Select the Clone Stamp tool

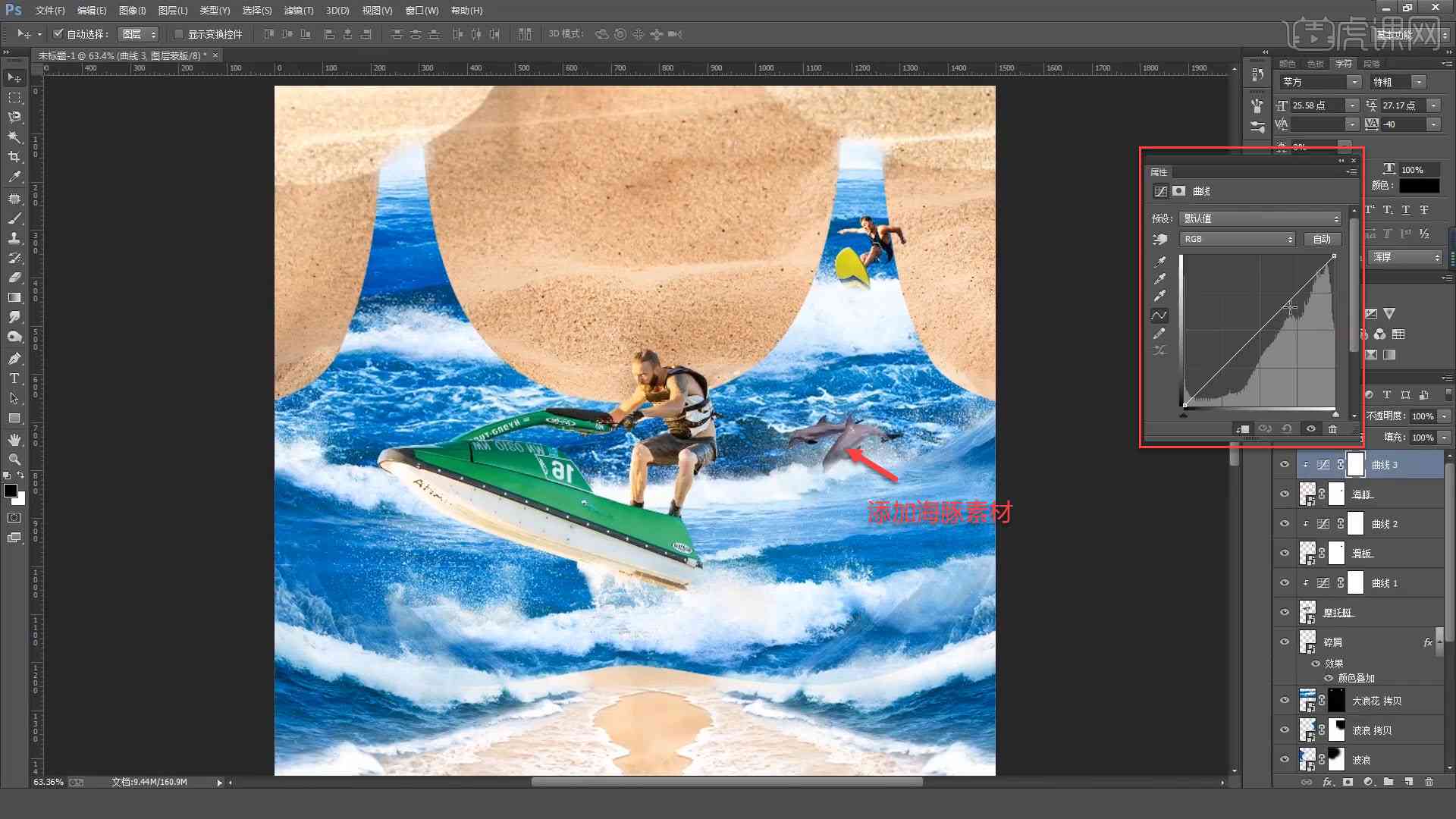14,238
